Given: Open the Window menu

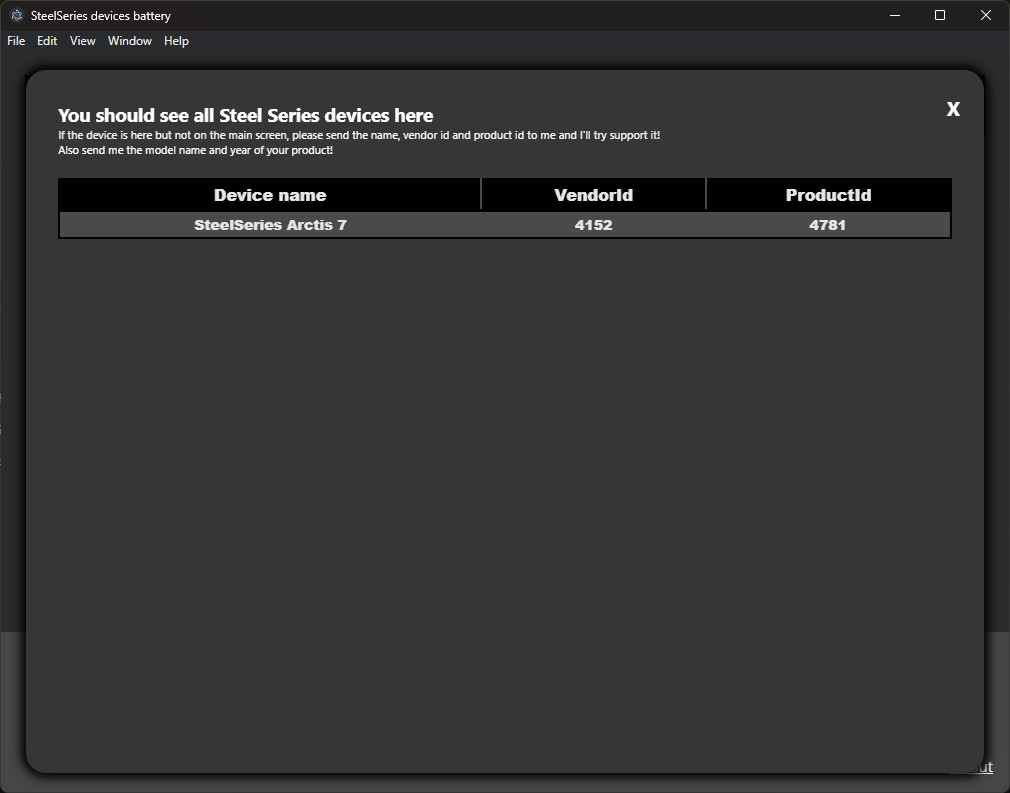Looking at the screenshot, I should (x=129, y=41).
